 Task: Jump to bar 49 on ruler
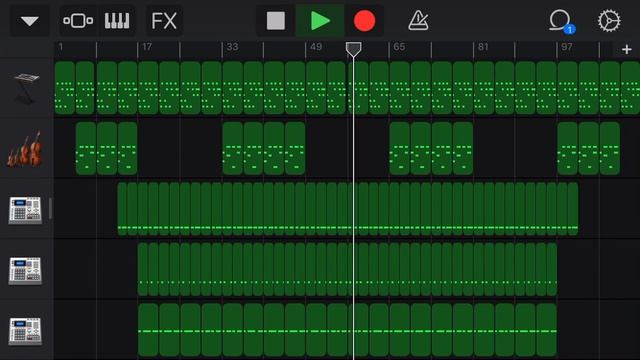point(316,47)
